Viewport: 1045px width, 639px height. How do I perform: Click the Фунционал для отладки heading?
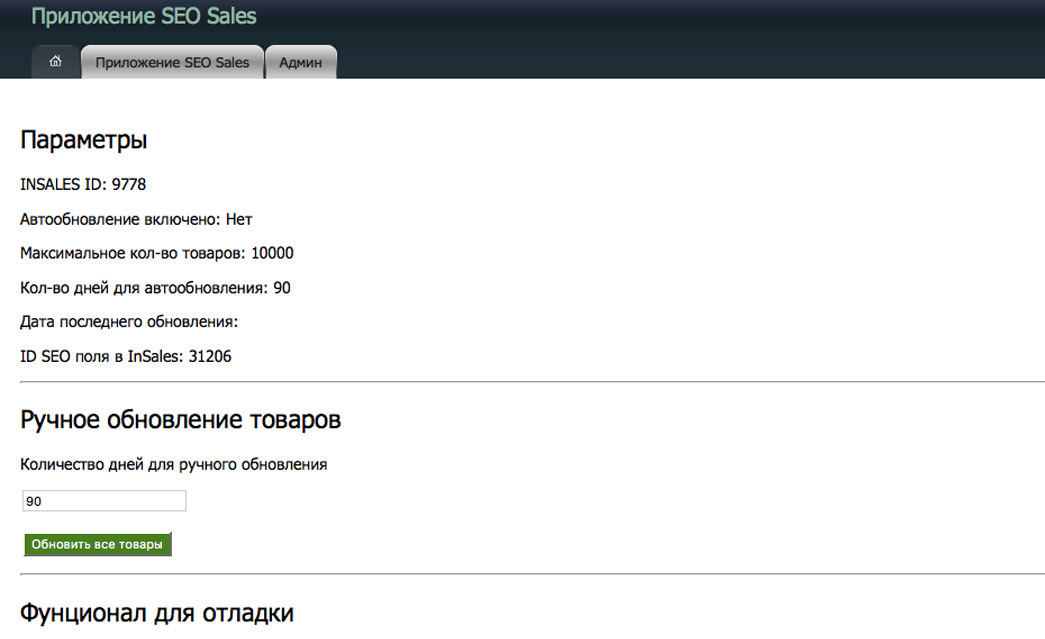157,613
